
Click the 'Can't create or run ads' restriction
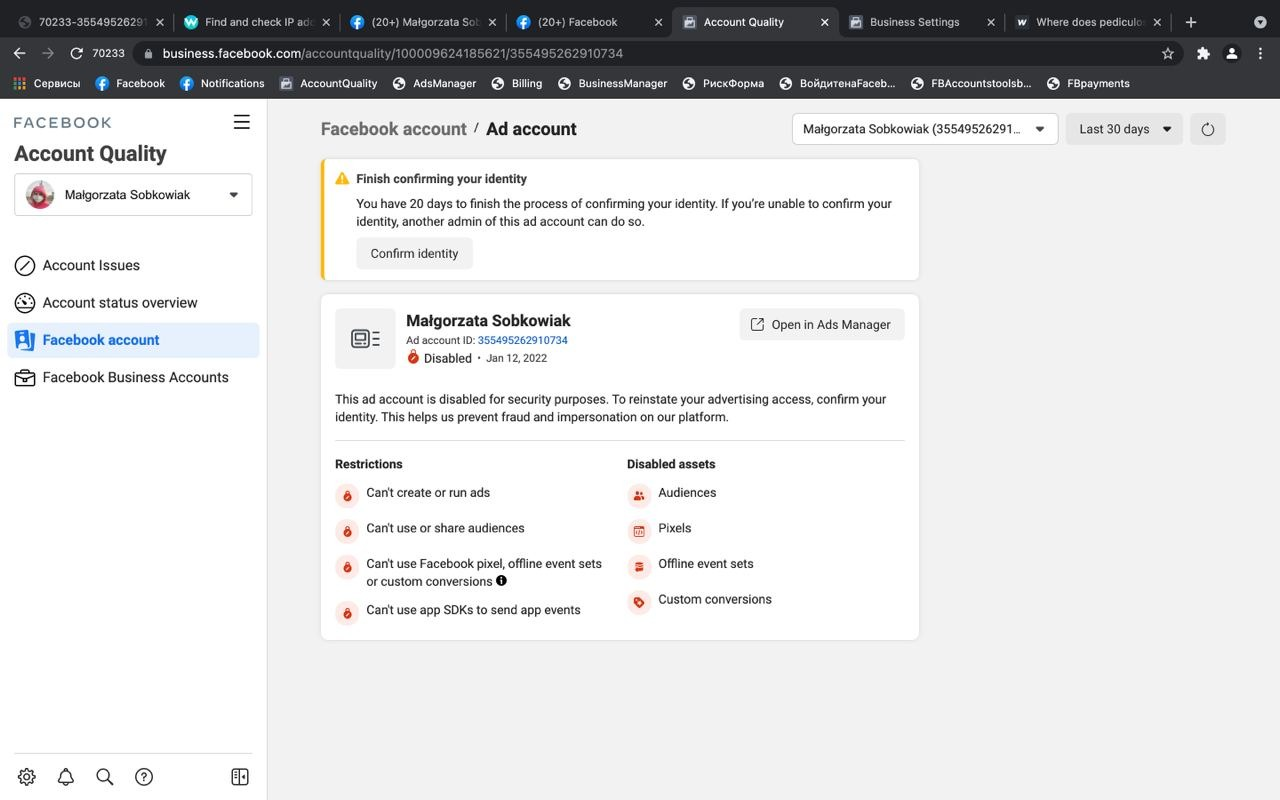tap(428, 493)
